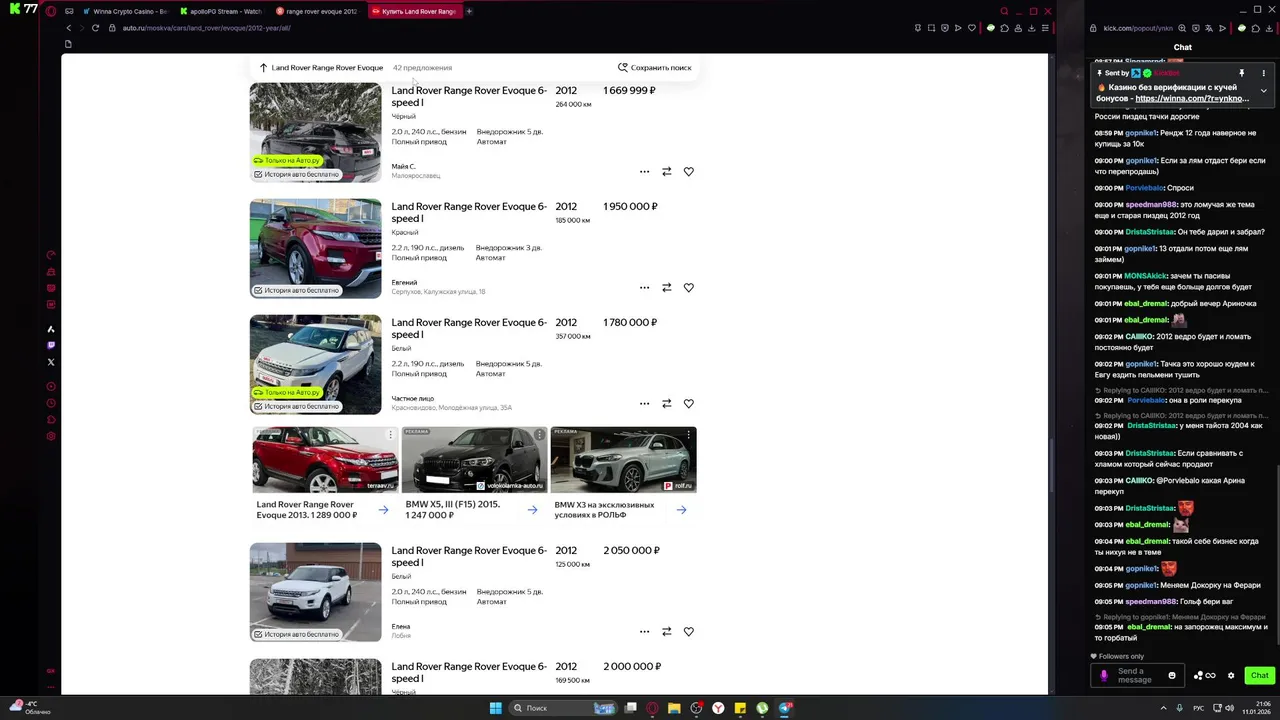Open the winna.com link in pinned message

click(1192, 99)
